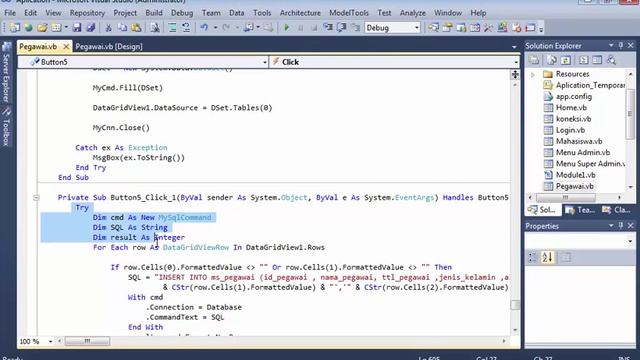Click View Code icon in Solution Explorer toolbar
The width and height of the screenshot is (640, 360).
583,60
